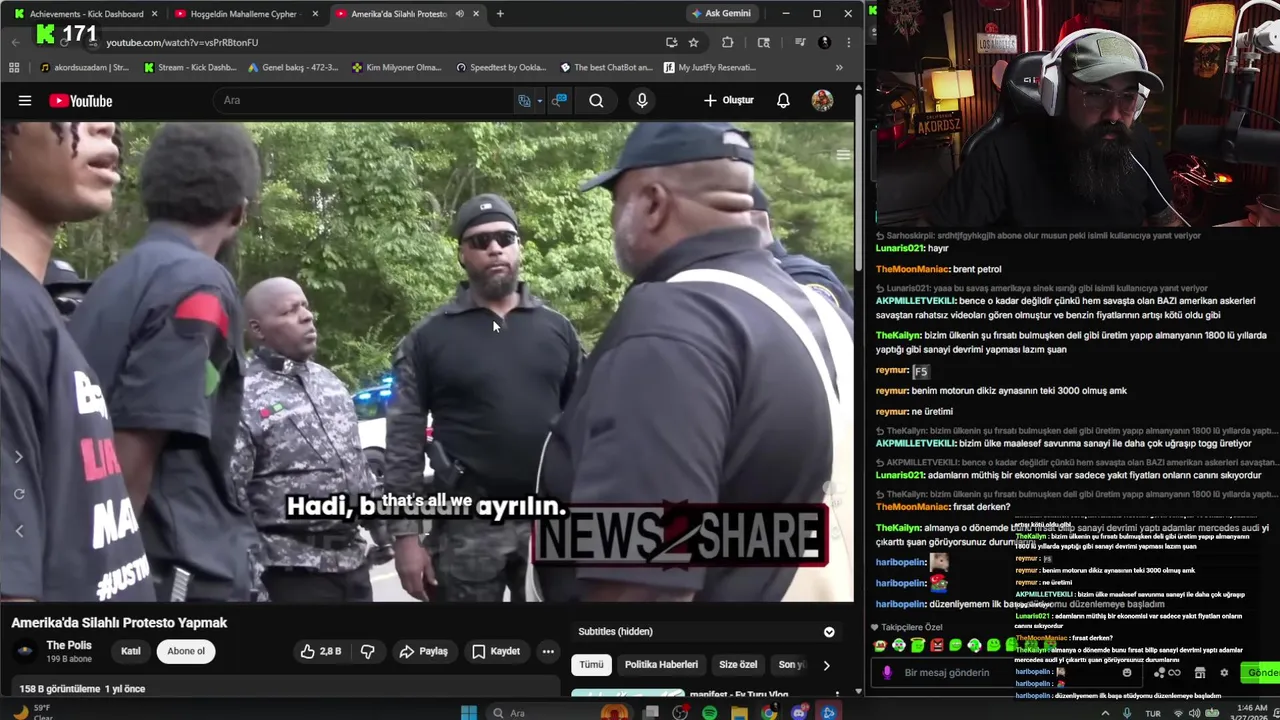Click the TUR keyboard language indicator
1280x720 pixels.
click(x=1153, y=714)
